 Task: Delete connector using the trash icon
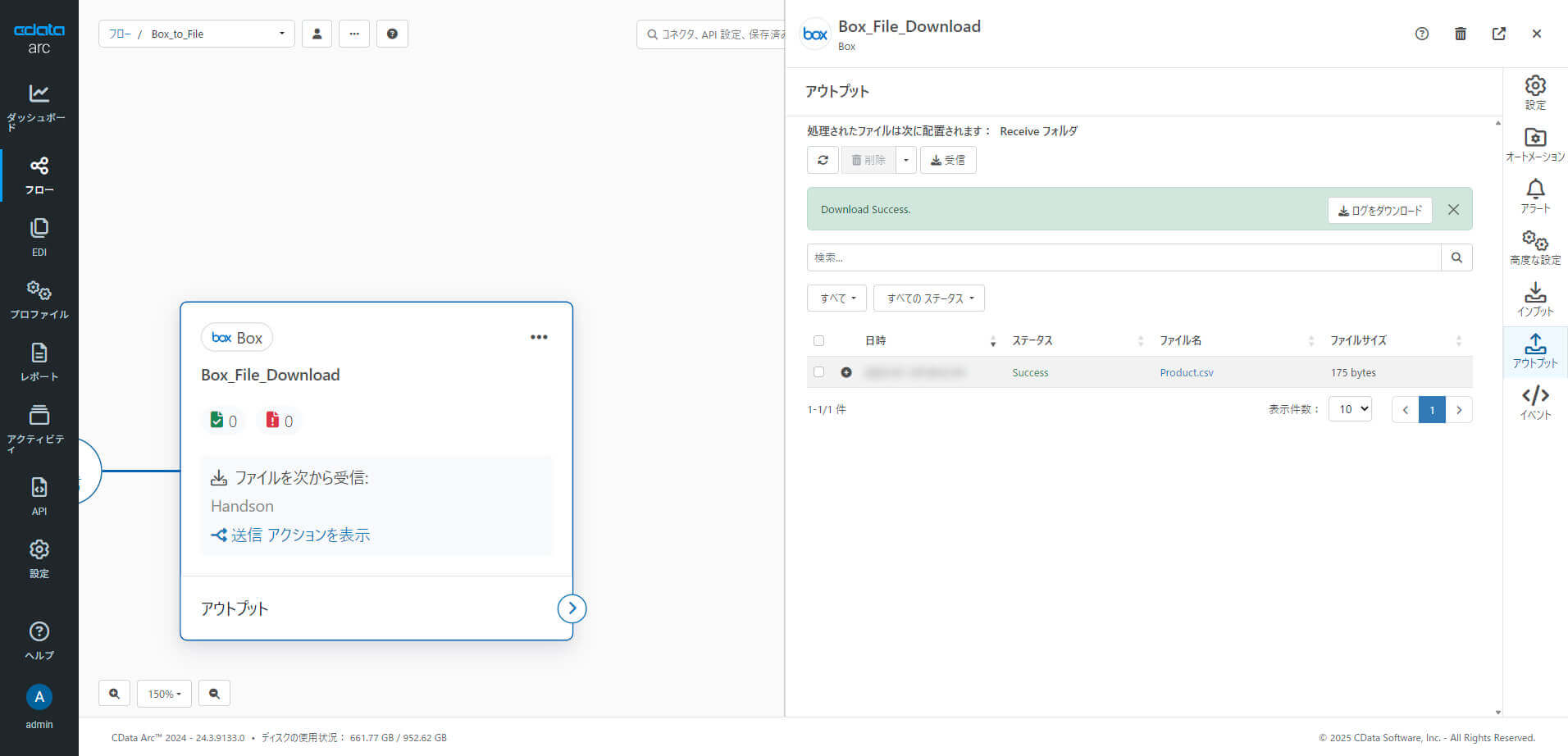1460,34
